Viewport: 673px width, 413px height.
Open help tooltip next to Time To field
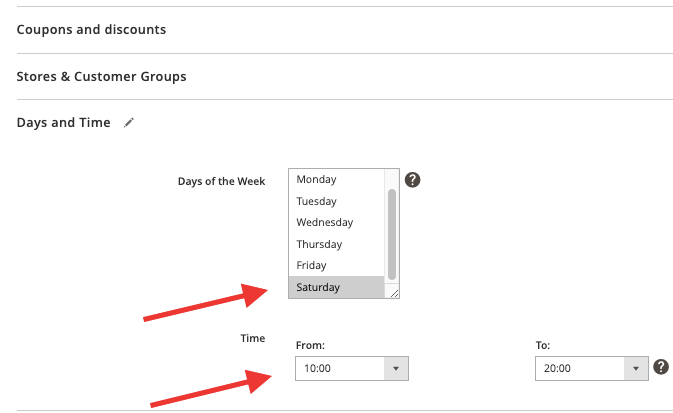[661, 367]
